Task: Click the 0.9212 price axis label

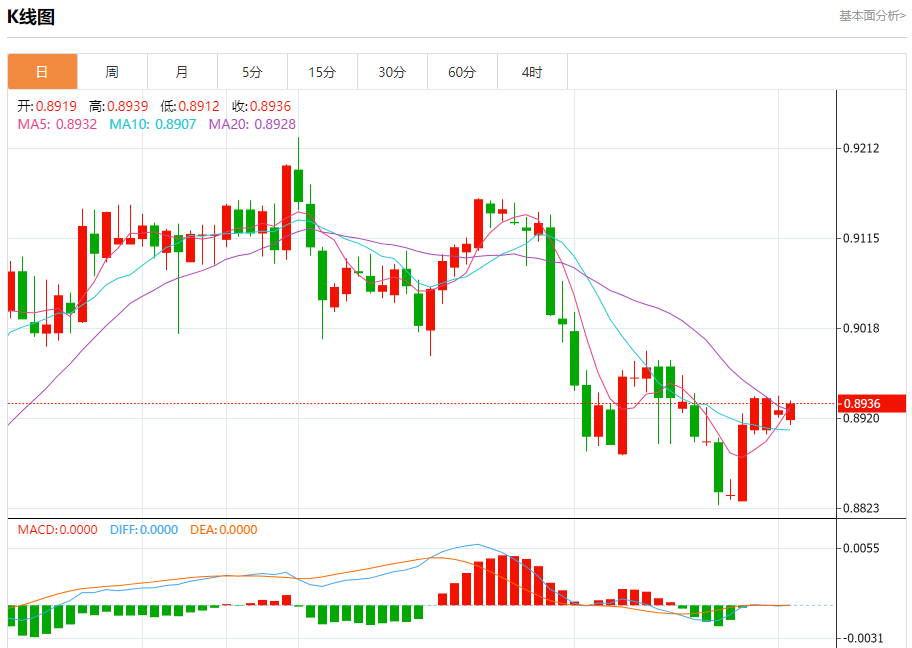Action: (x=861, y=148)
